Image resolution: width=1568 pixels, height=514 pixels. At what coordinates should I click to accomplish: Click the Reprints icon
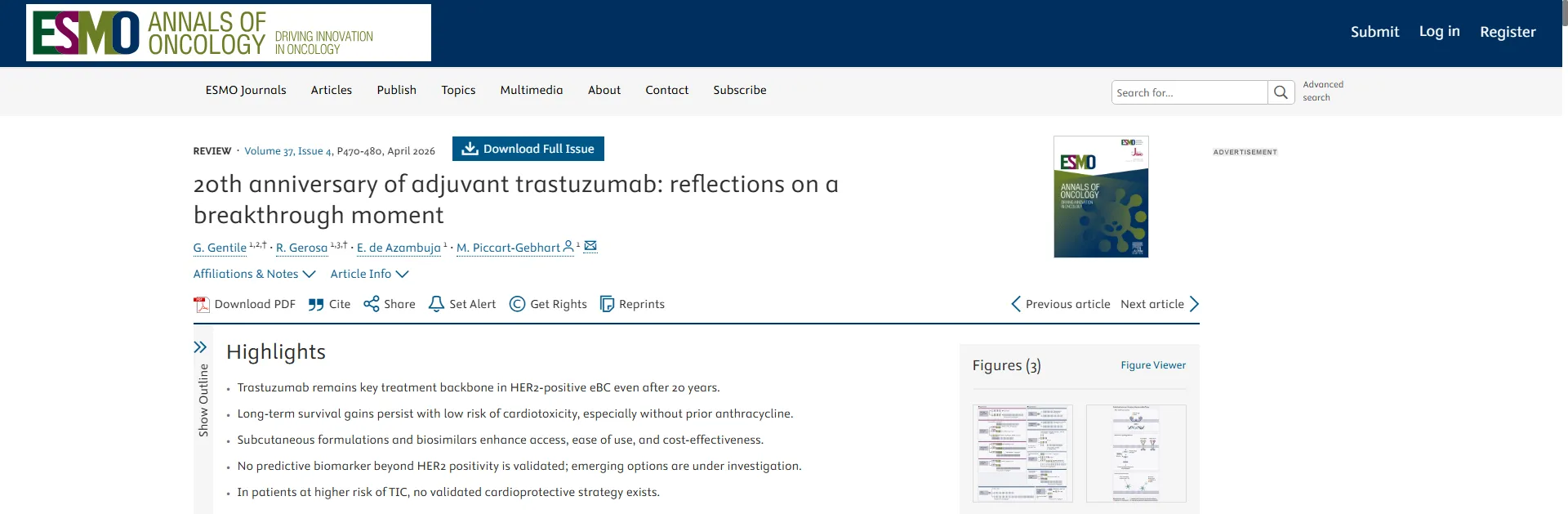pos(607,304)
